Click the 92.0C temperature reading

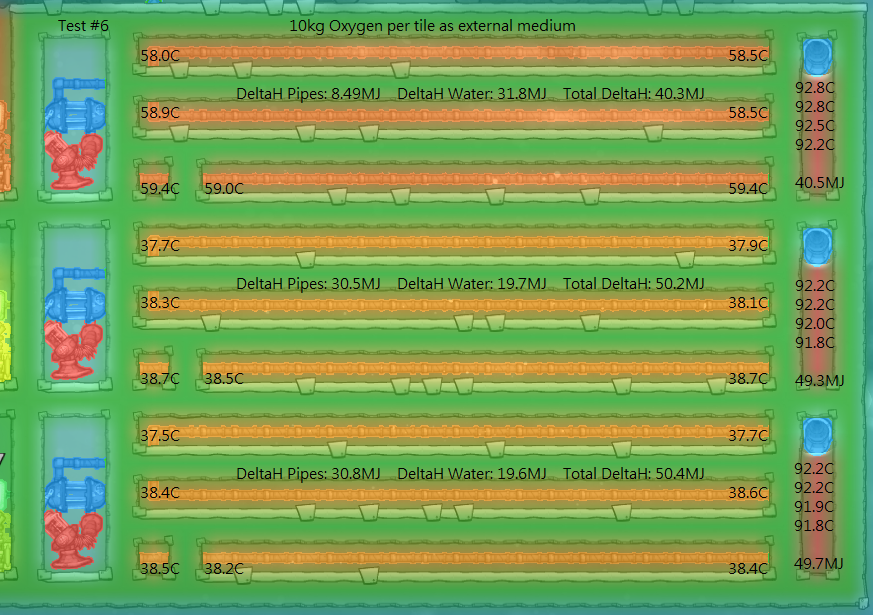tap(815, 323)
